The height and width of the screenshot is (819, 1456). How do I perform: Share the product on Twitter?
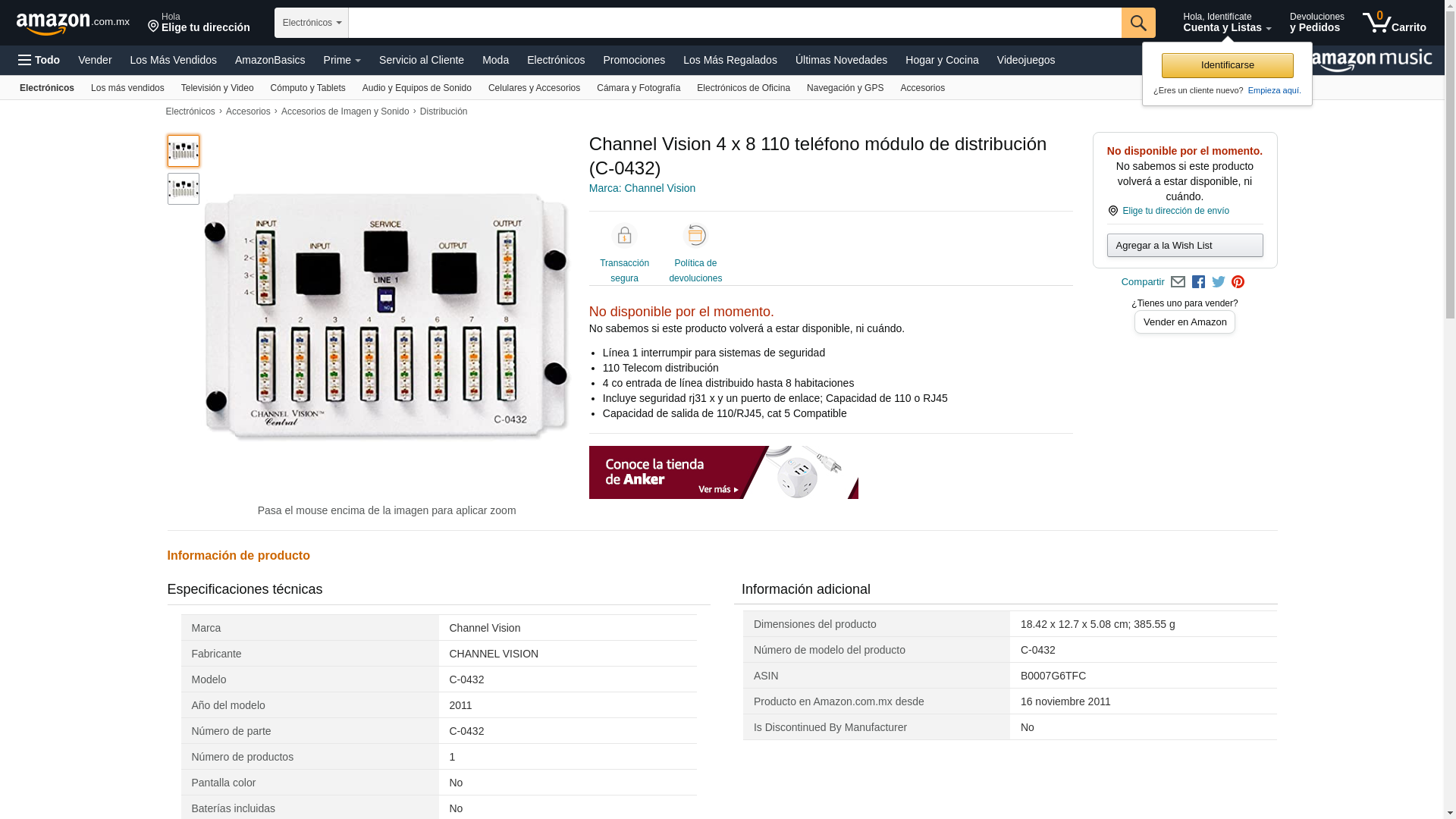pyautogui.click(x=1219, y=282)
